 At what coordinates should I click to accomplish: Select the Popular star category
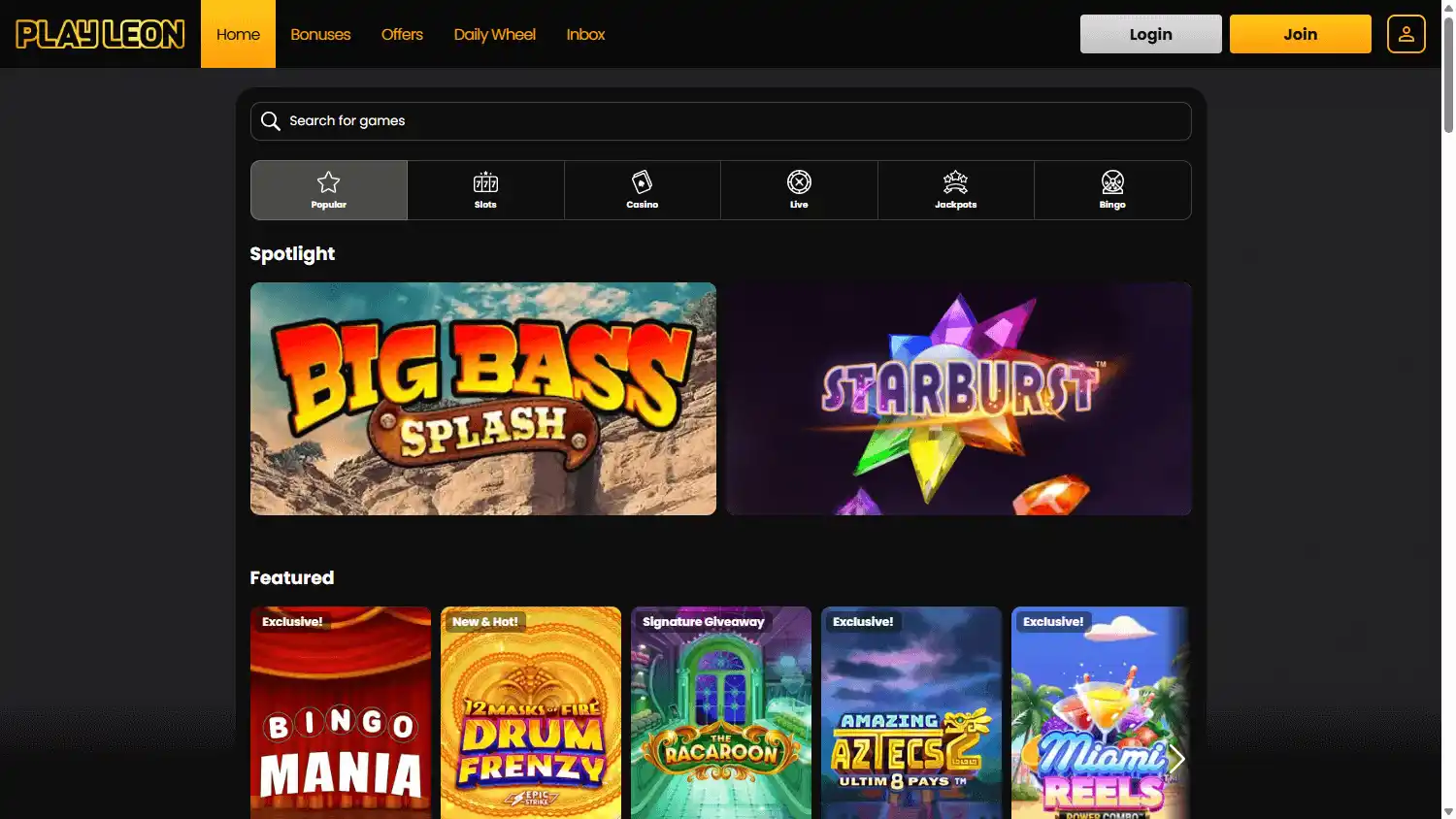329,190
